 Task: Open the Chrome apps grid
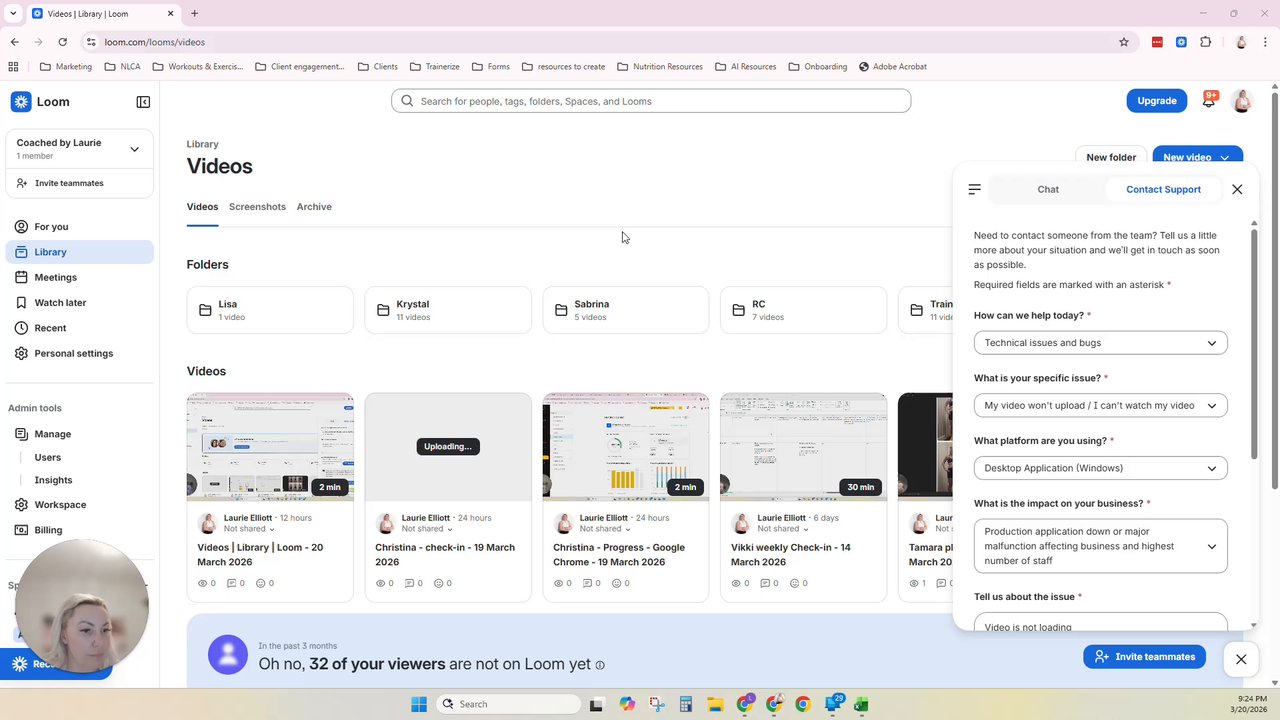coord(13,67)
